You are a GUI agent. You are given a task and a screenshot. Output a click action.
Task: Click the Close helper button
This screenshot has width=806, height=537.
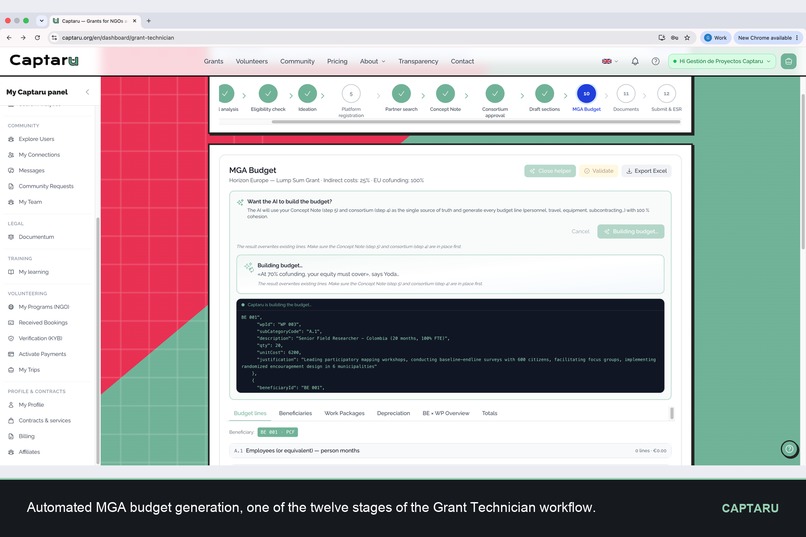pos(550,171)
